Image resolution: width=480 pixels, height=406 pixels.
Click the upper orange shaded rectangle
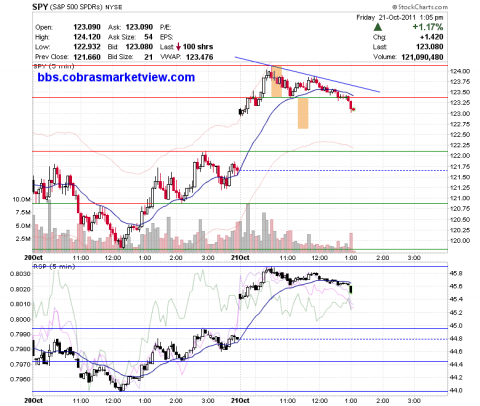[x=277, y=82]
